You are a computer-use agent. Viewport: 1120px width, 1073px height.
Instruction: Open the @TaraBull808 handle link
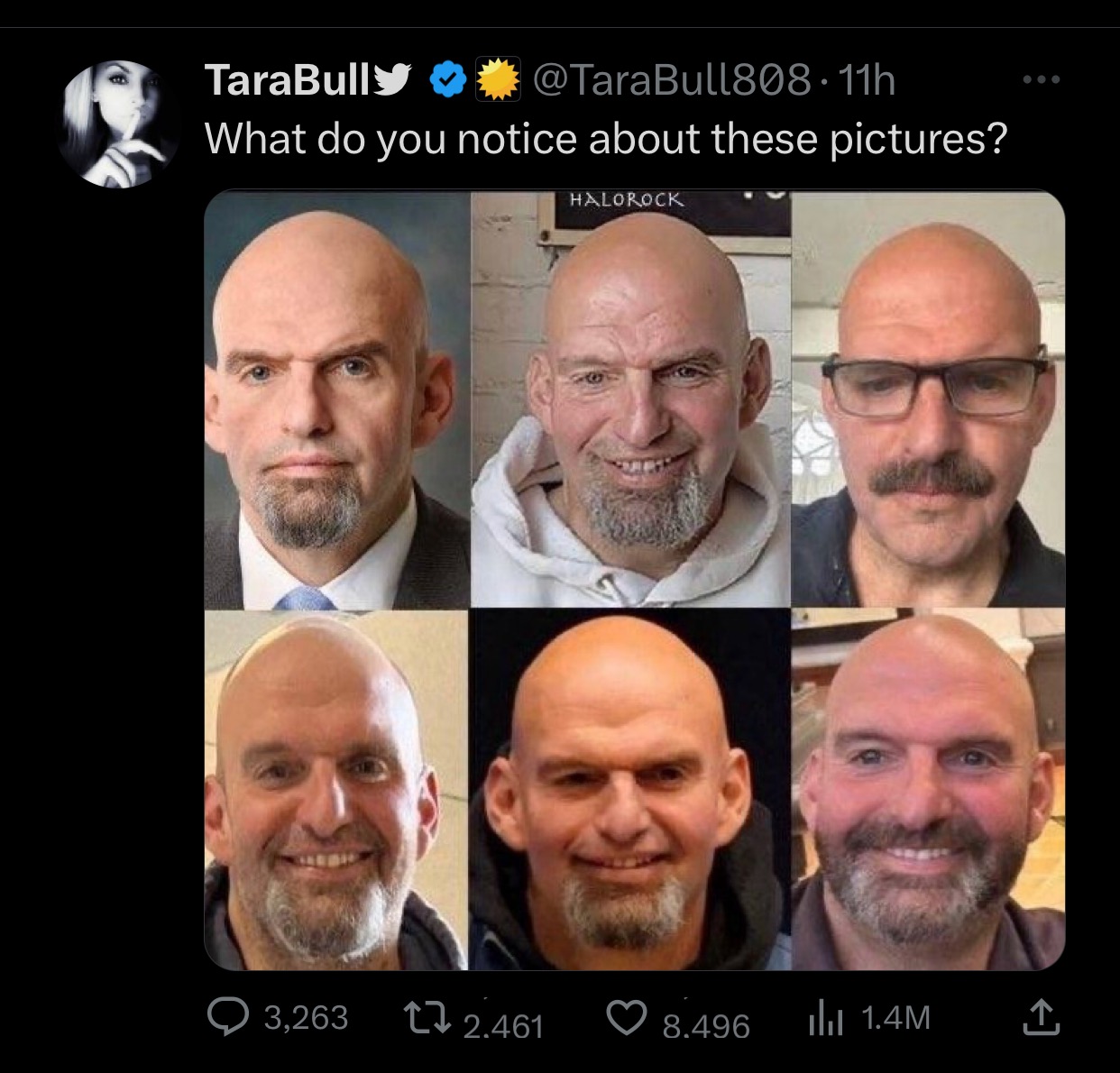(672, 81)
